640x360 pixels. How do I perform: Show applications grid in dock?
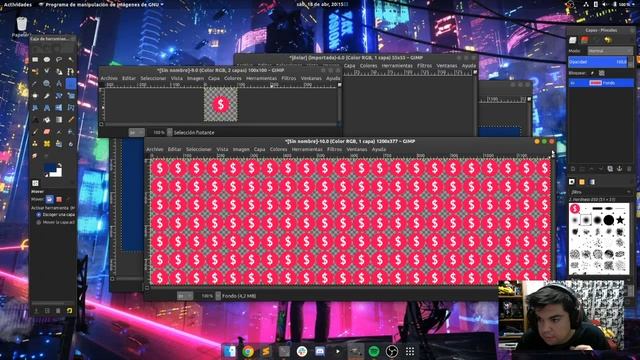(410, 351)
